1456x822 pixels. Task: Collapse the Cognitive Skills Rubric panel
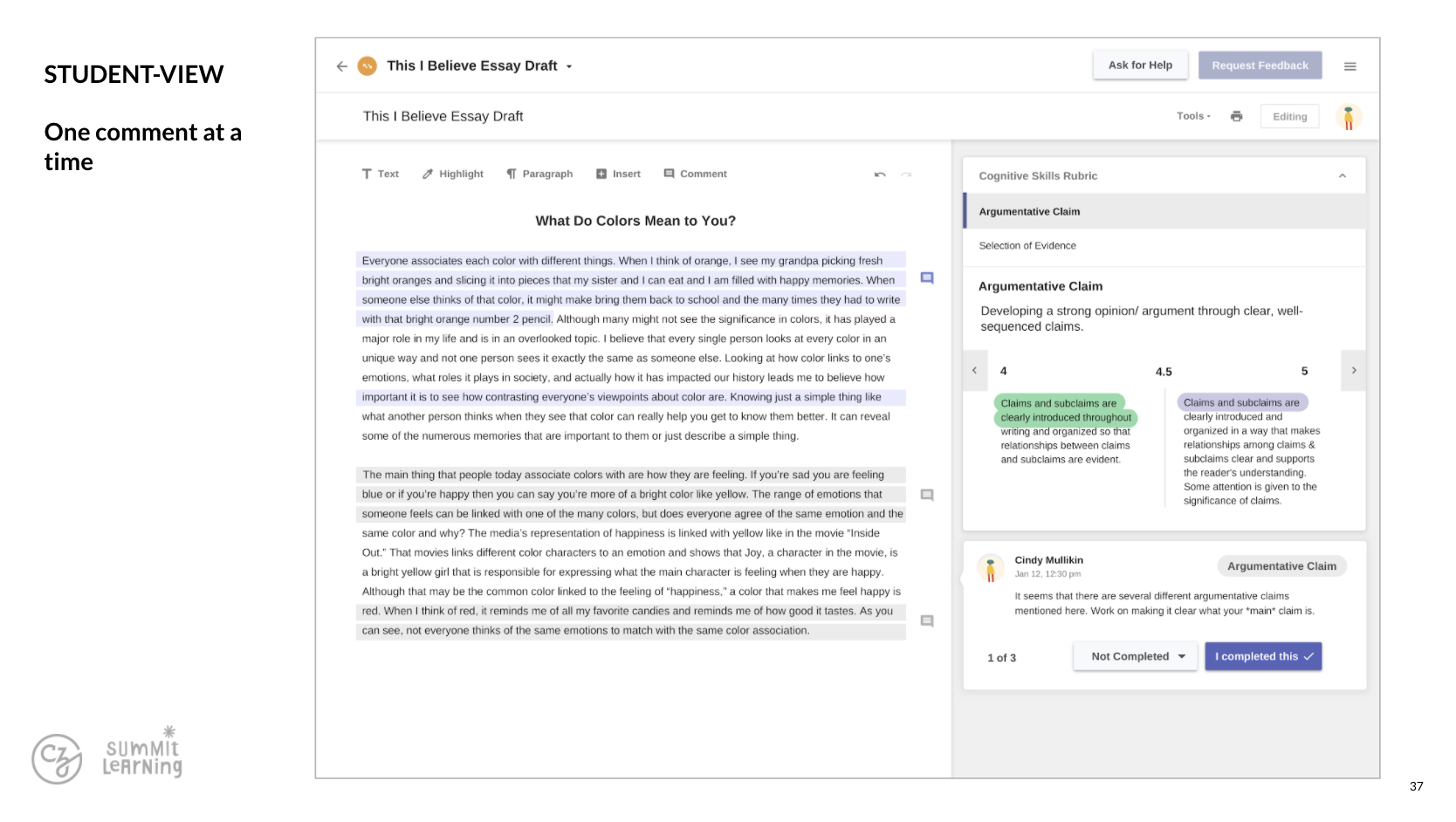[1343, 176]
